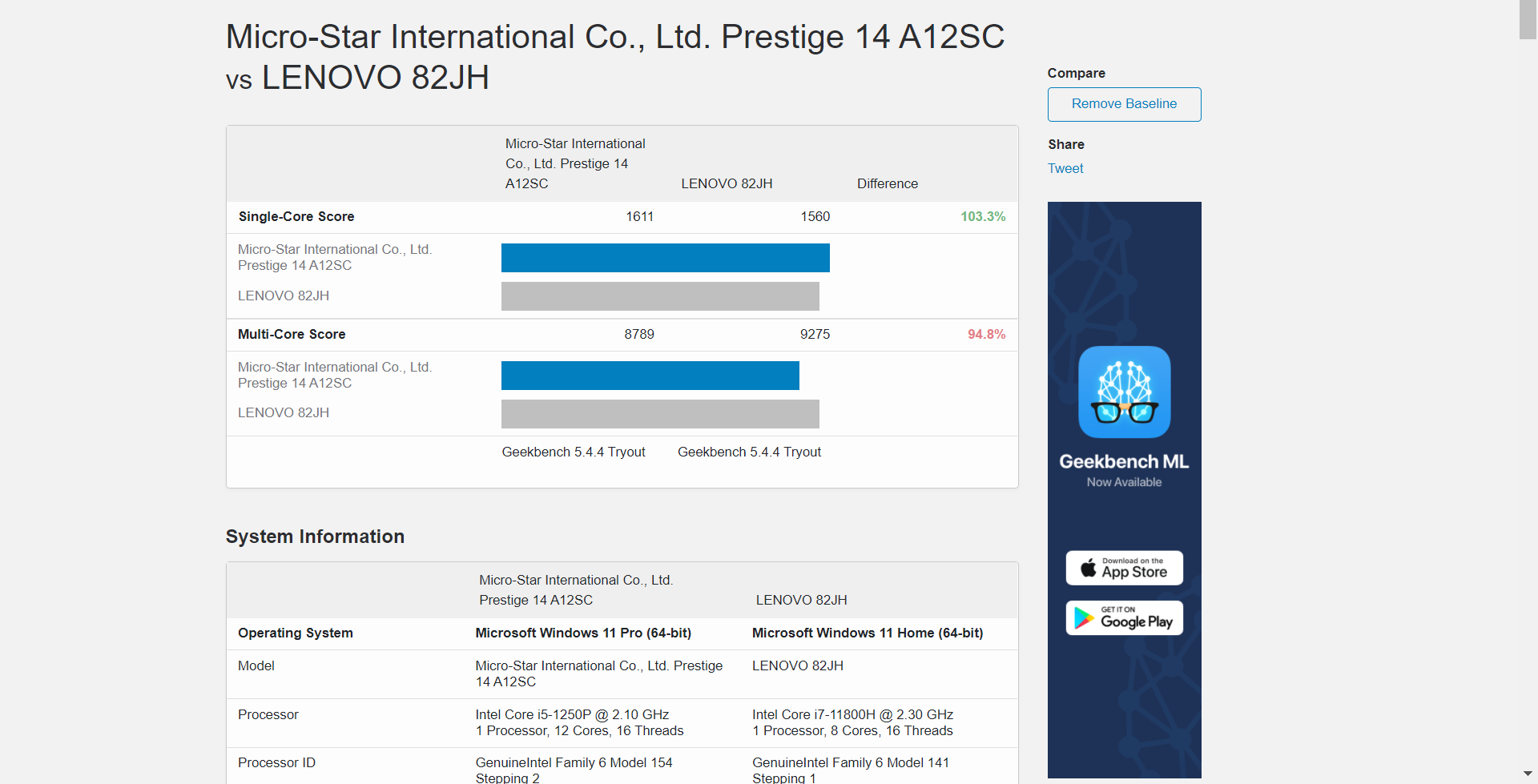Click the Intel Core i5-1250P @ 2.10 GHz cell
This screenshot has width=1538, height=784.
(579, 722)
